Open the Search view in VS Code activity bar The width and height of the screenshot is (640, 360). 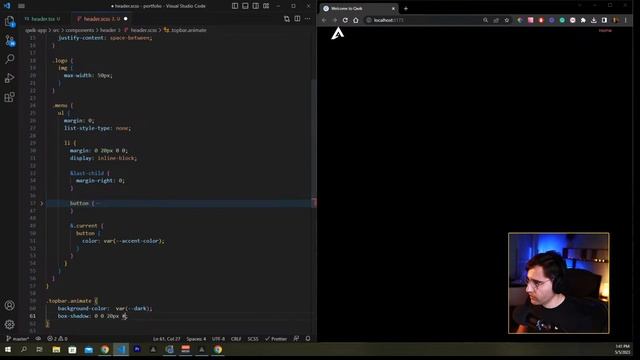click(x=9, y=59)
